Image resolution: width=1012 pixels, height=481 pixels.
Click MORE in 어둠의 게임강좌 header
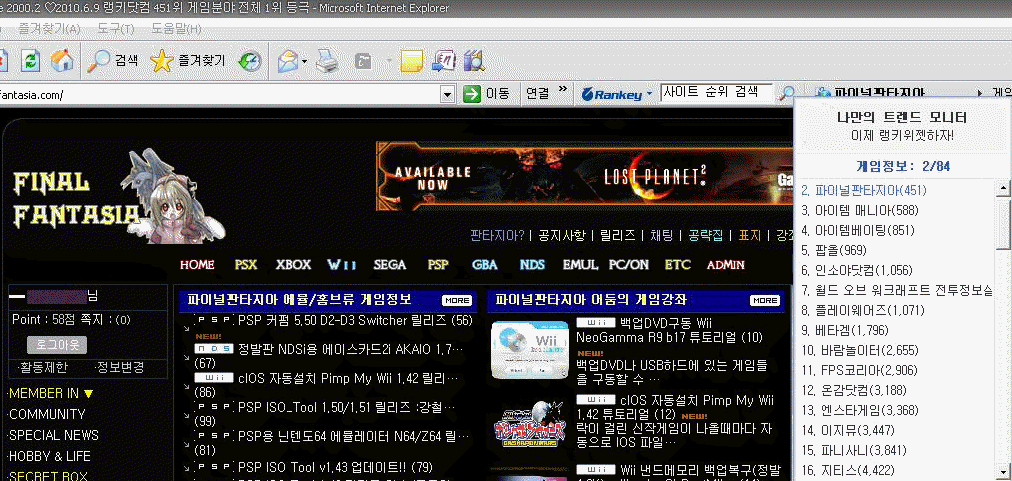765,300
